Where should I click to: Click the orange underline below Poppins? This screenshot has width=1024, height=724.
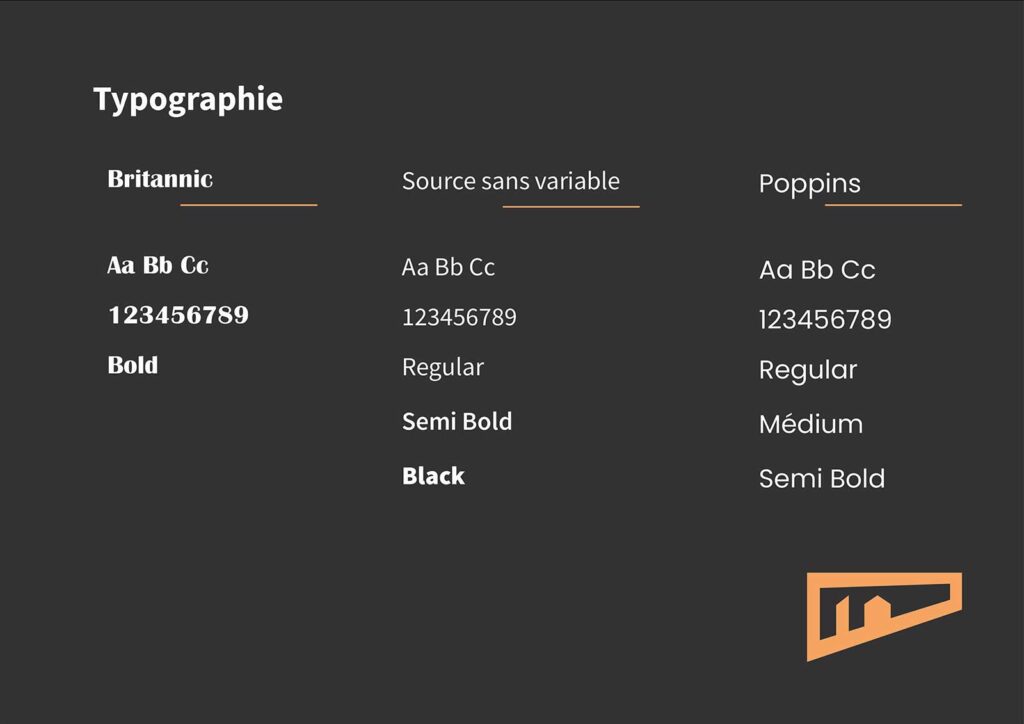coord(893,205)
